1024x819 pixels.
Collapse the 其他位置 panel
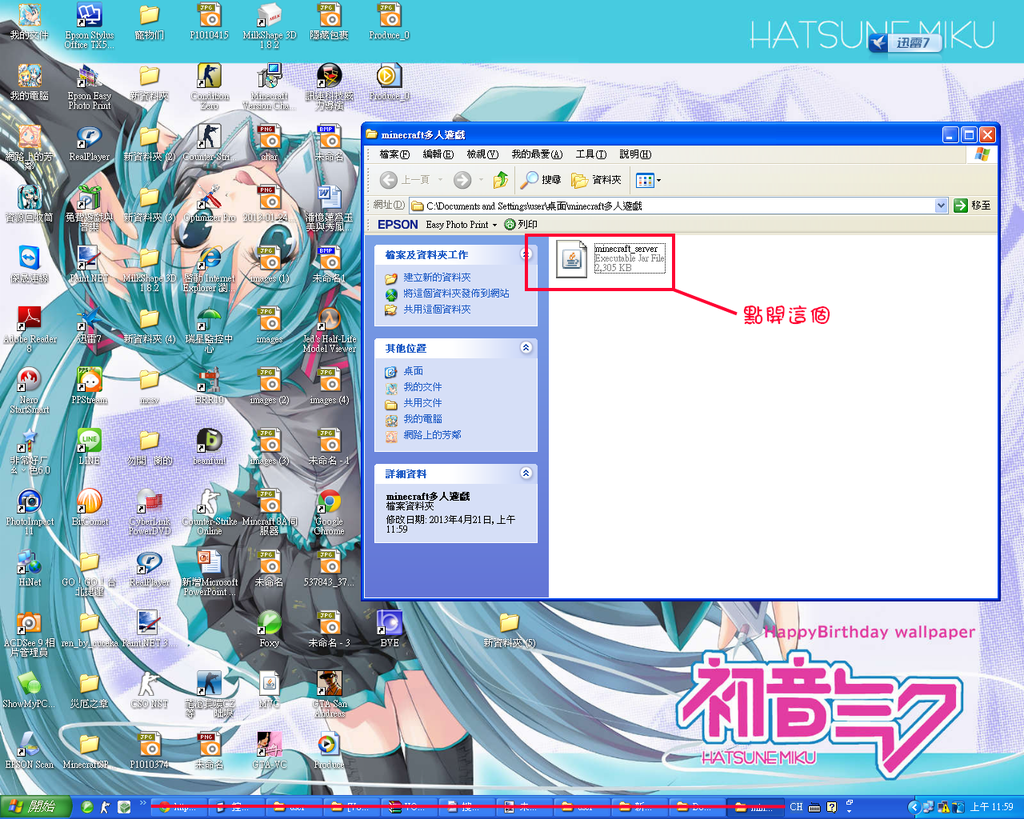click(x=526, y=347)
